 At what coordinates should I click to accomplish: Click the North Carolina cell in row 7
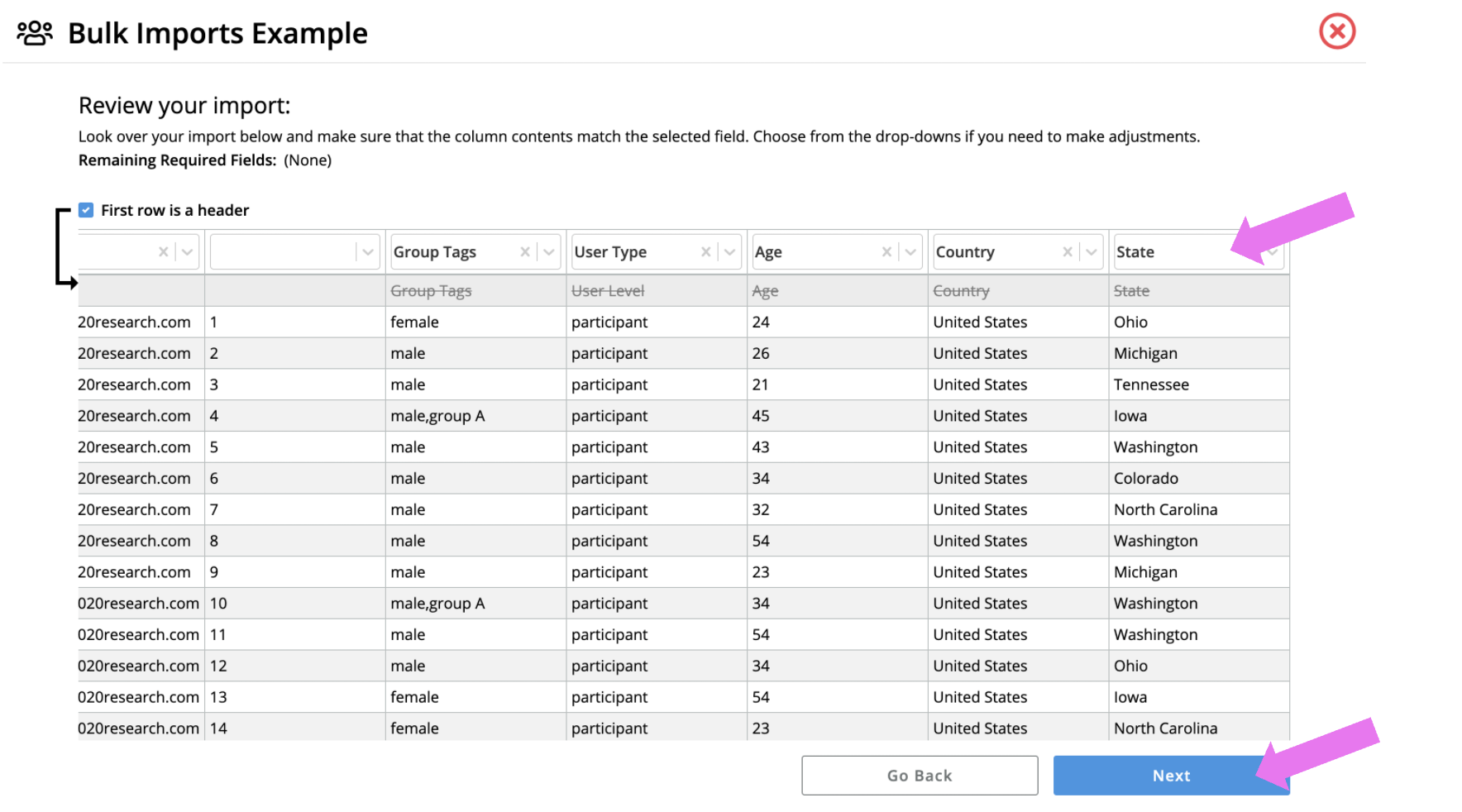tap(1165, 509)
